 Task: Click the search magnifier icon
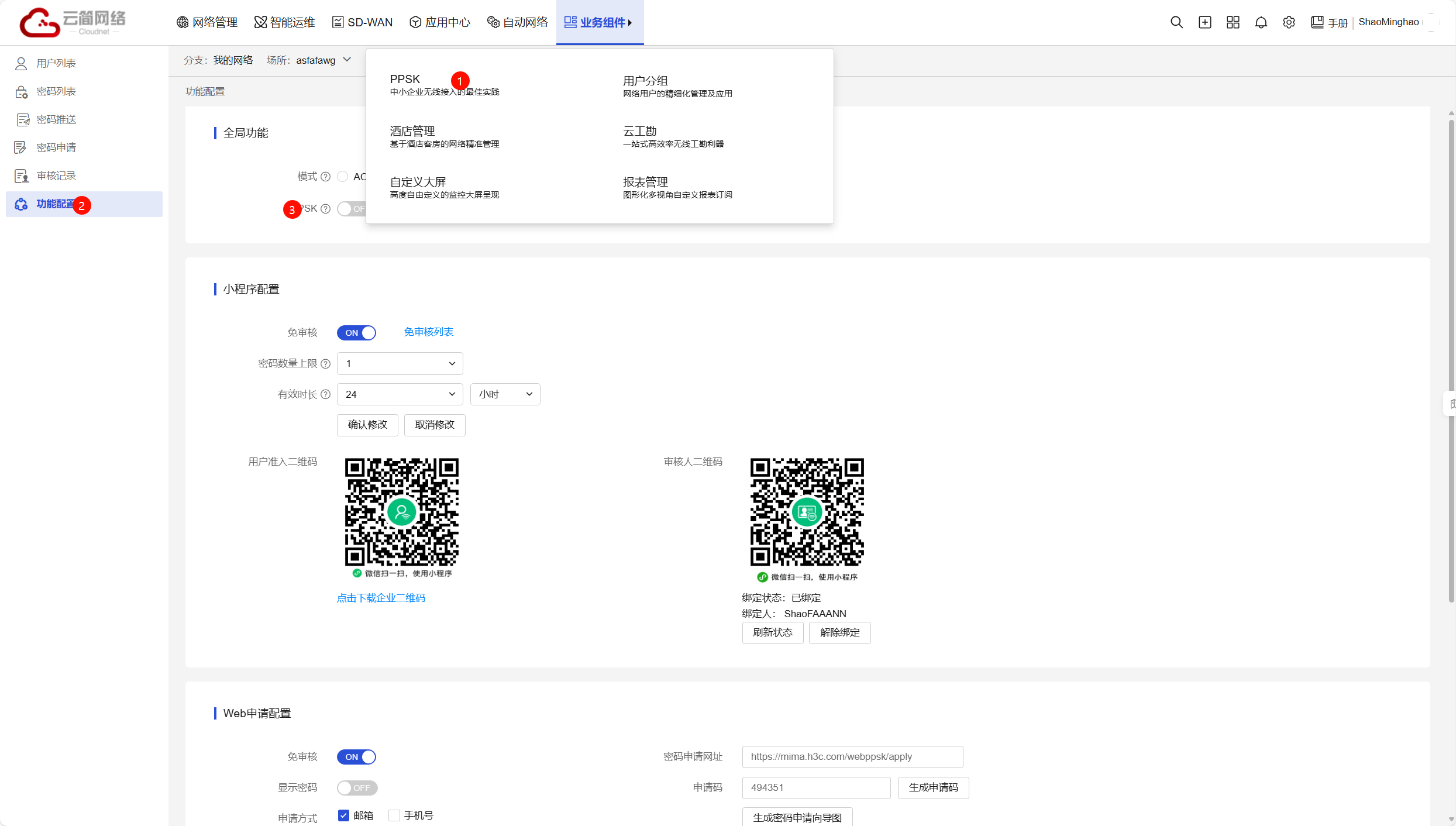tap(1176, 22)
